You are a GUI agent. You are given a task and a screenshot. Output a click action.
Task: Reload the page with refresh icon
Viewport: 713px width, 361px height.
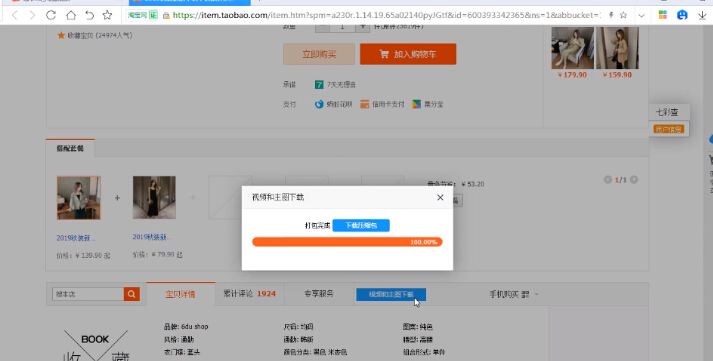51,15
